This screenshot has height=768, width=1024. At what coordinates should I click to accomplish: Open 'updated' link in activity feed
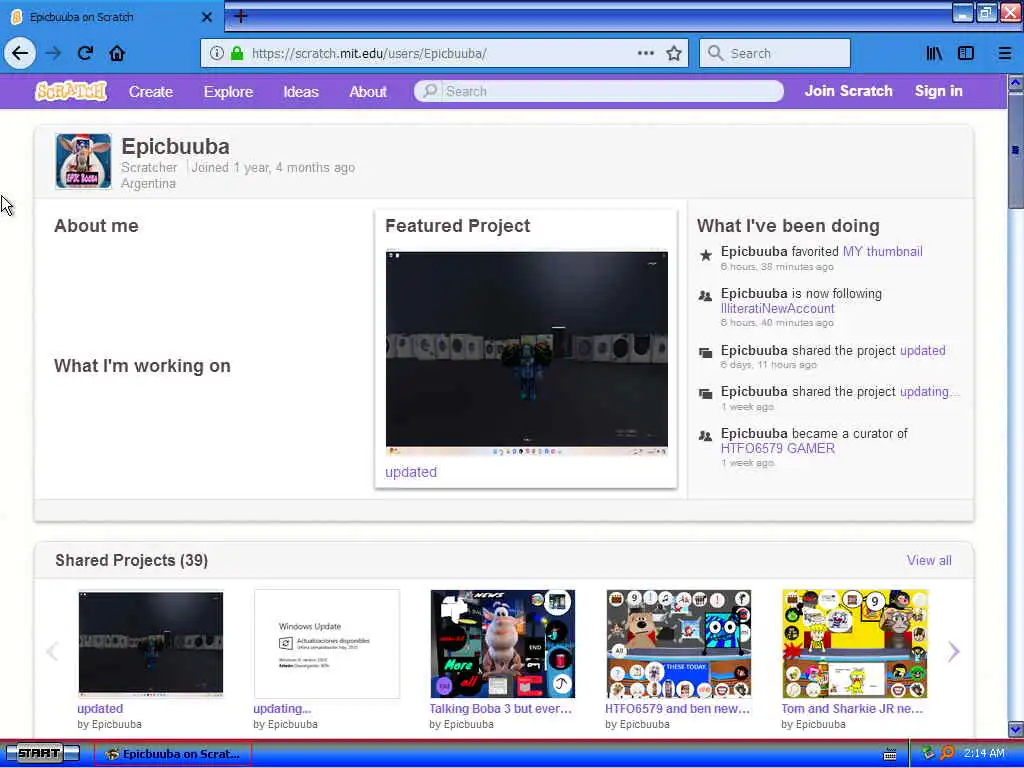click(x=922, y=351)
